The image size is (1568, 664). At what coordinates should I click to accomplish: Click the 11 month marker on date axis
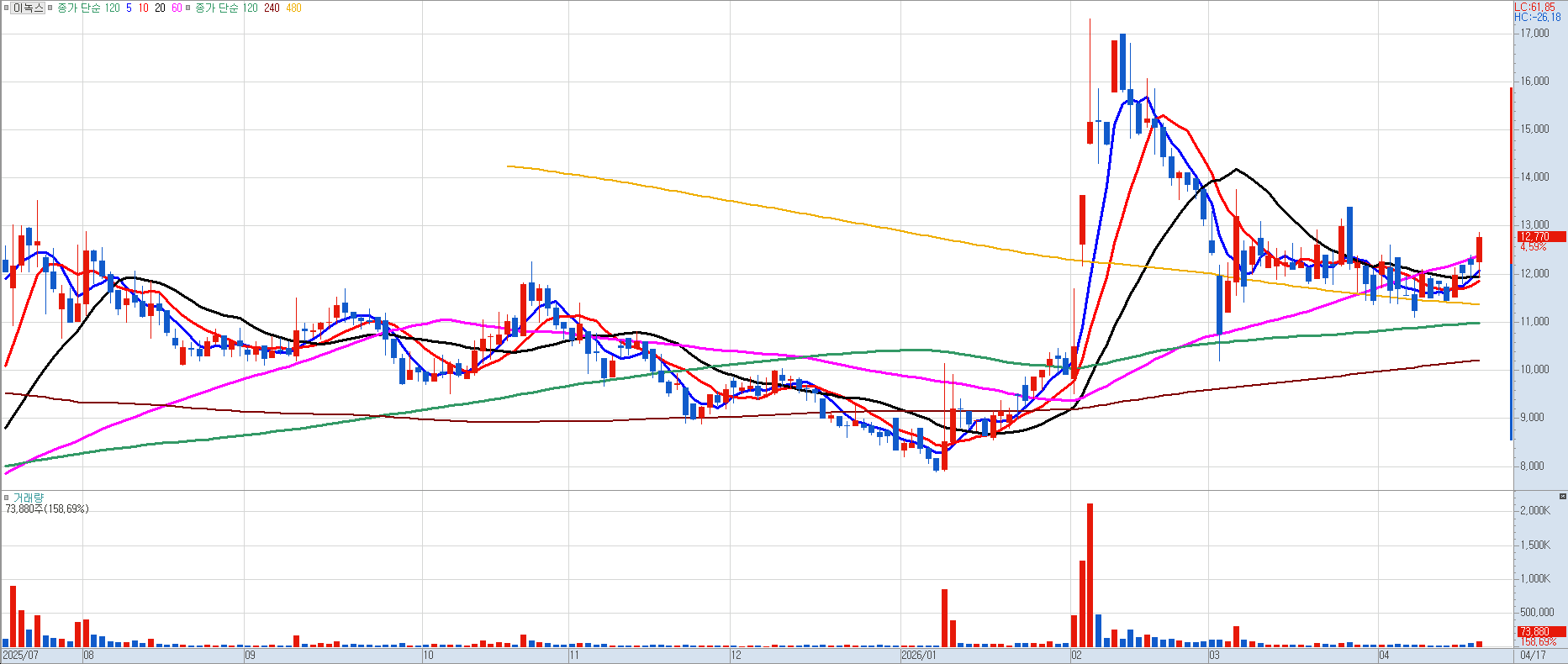574,655
